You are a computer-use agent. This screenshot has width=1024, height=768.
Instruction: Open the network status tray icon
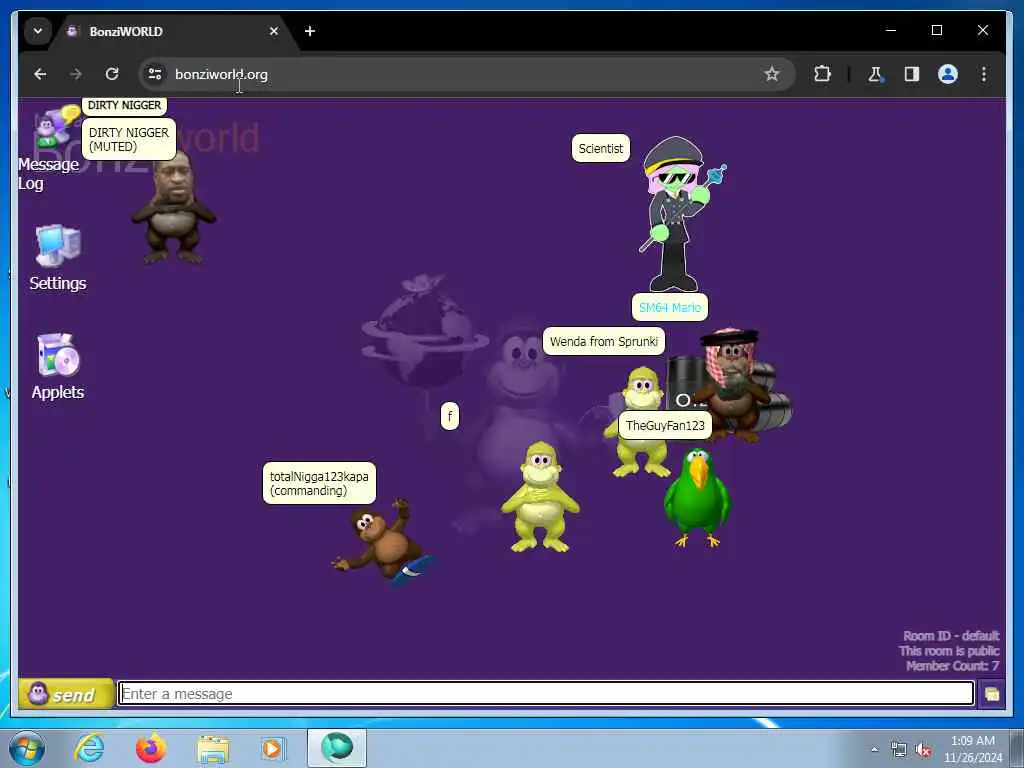(x=899, y=750)
